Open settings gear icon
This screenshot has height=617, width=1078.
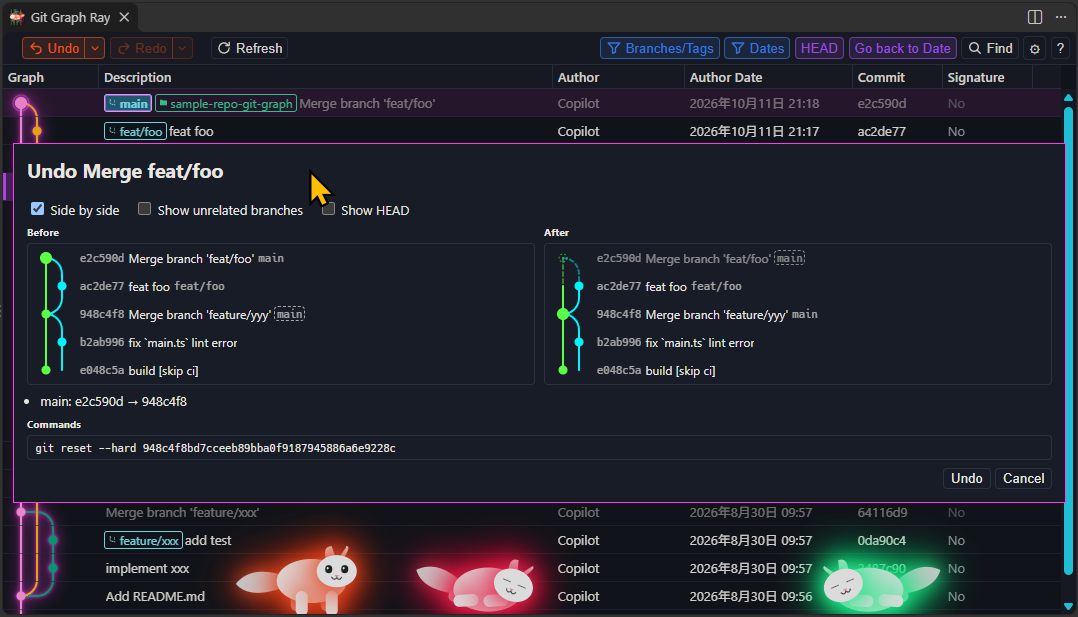click(1035, 49)
